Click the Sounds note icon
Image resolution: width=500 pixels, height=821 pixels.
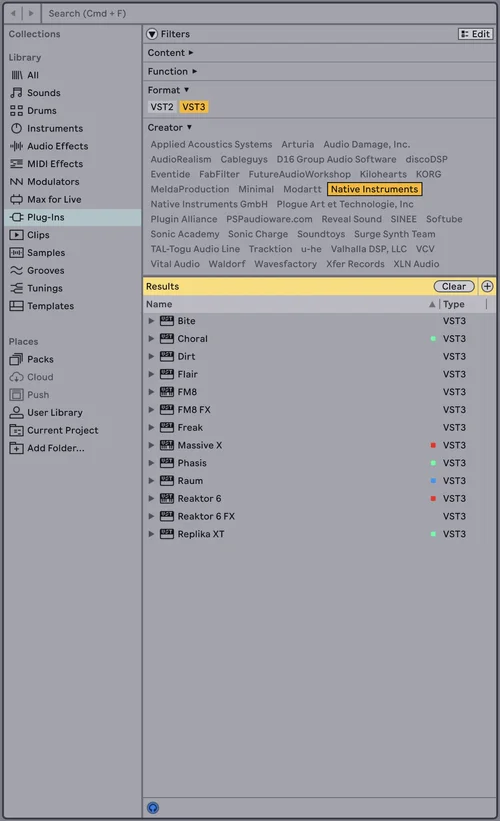coord(17,93)
